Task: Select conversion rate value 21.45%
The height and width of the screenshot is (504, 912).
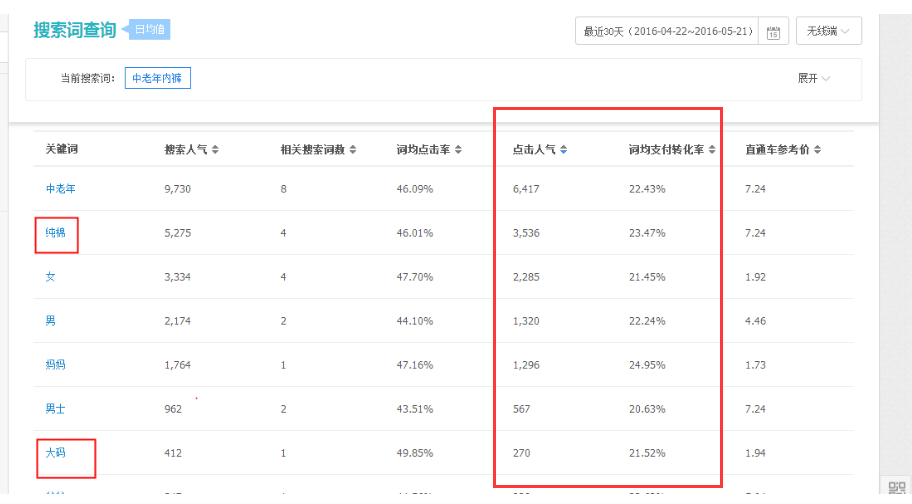Action: (x=647, y=277)
